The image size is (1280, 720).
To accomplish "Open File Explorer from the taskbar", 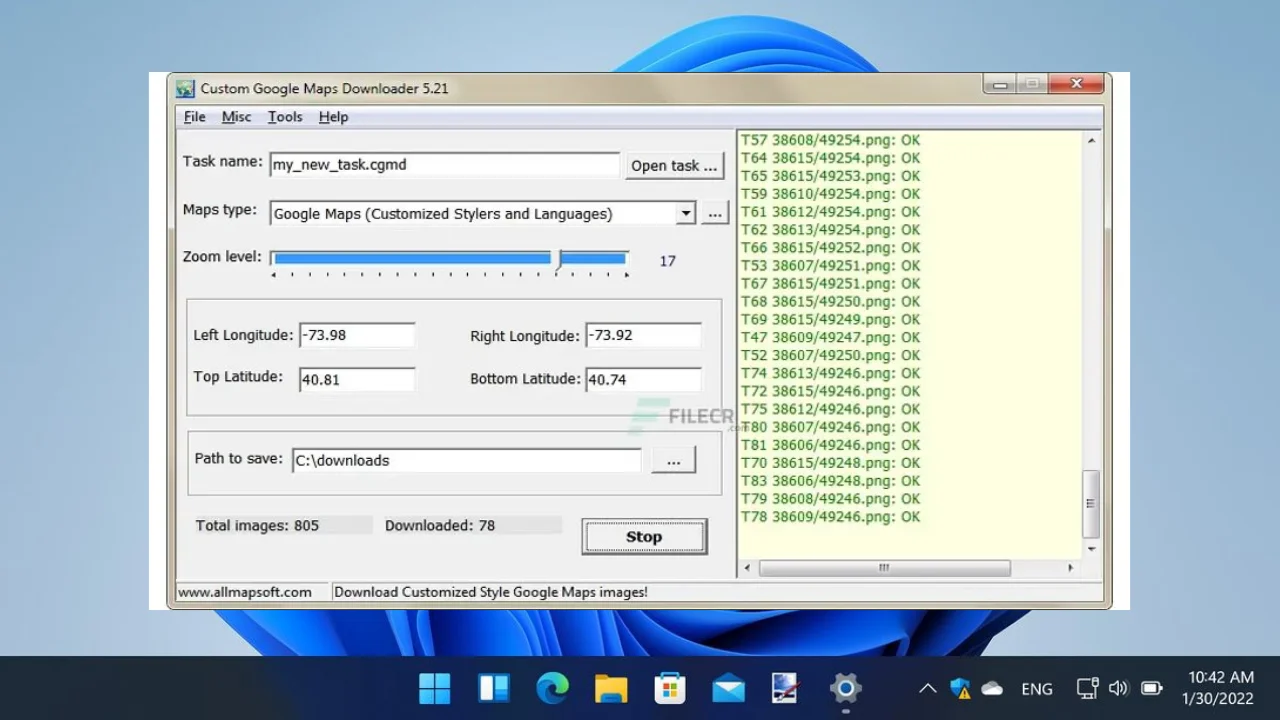I will (611, 688).
